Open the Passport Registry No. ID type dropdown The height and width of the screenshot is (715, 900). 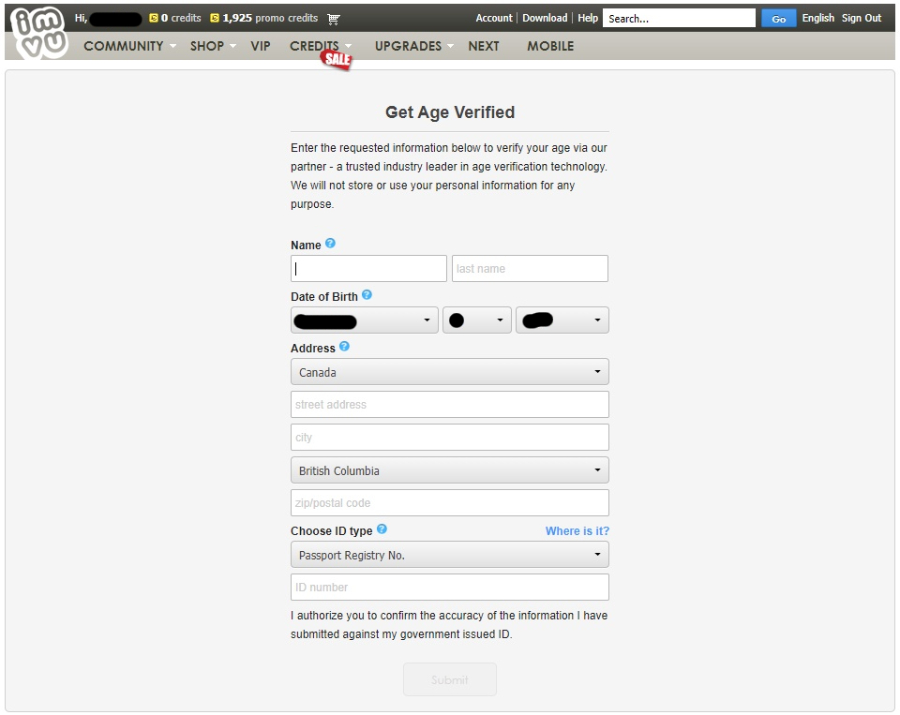tap(450, 555)
